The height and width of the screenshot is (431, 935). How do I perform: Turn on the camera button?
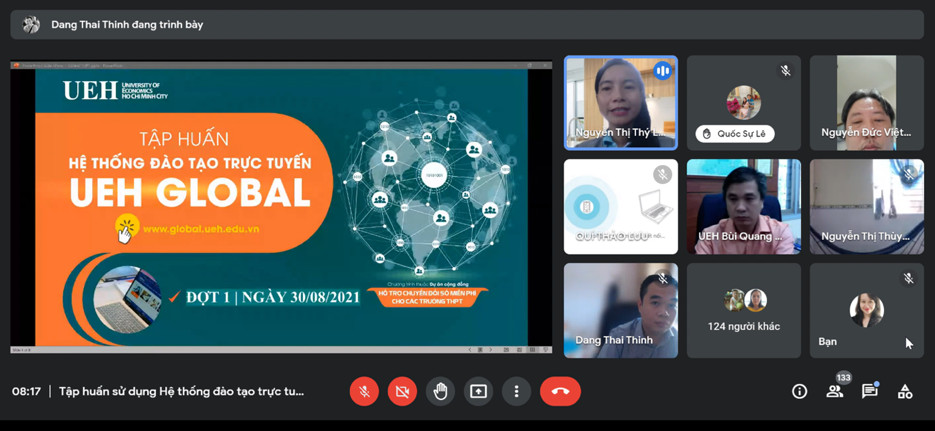coord(402,391)
